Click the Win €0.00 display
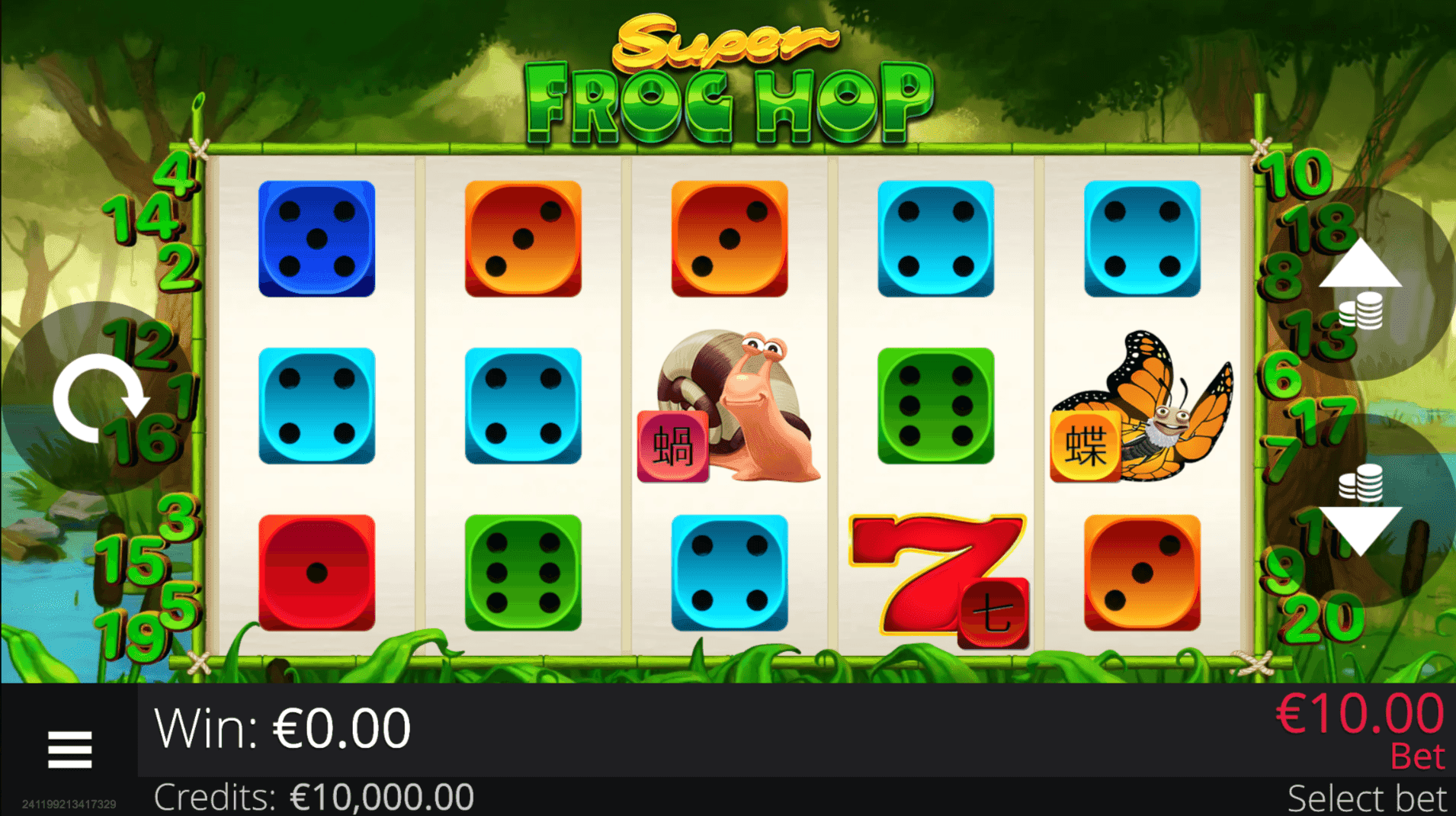The image size is (1456, 816). (x=282, y=728)
